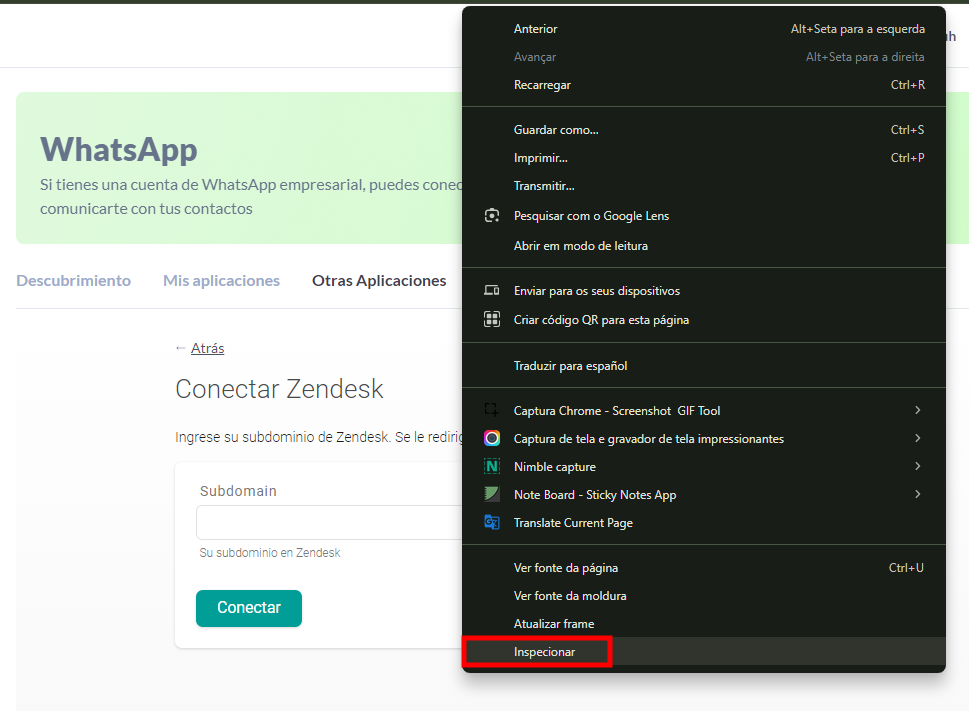Expand the Captura Chrome submenu
The height and width of the screenshot is (711, 969).
(x=917, y=410)
